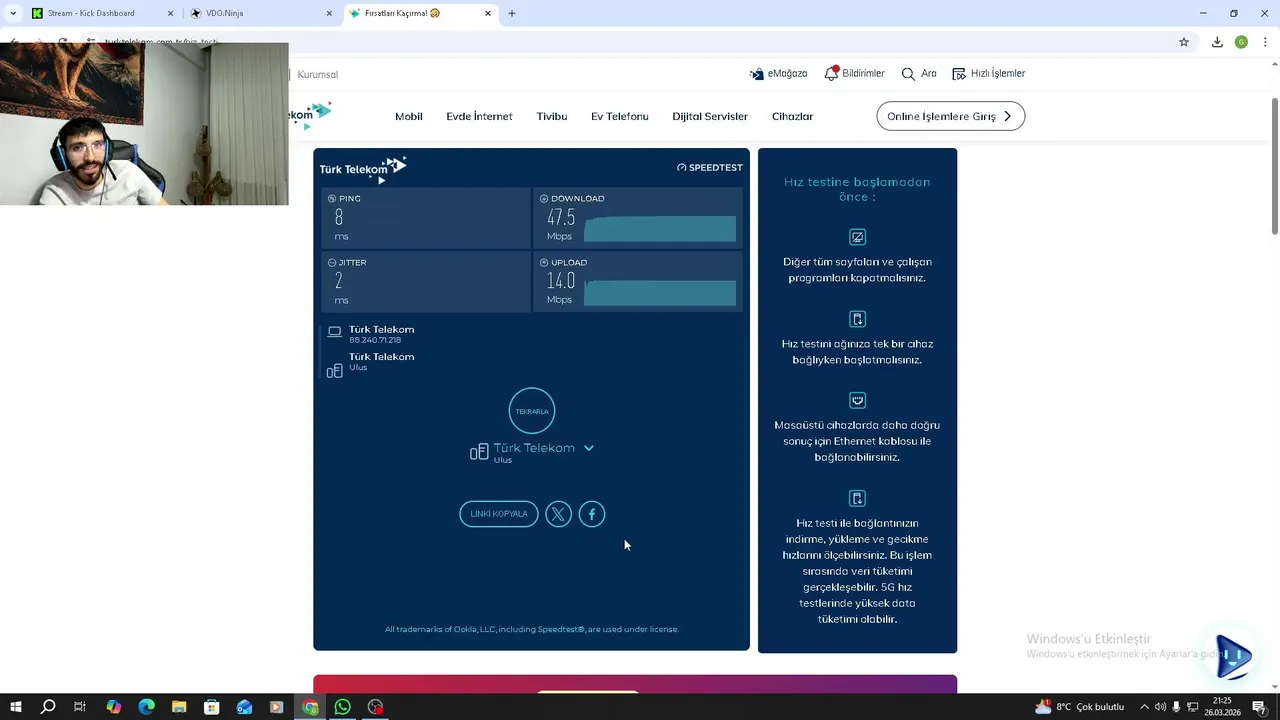The image size is (1280, 720).
Task: Open the Chrome profile avatar
Action: click(1241, 42)
